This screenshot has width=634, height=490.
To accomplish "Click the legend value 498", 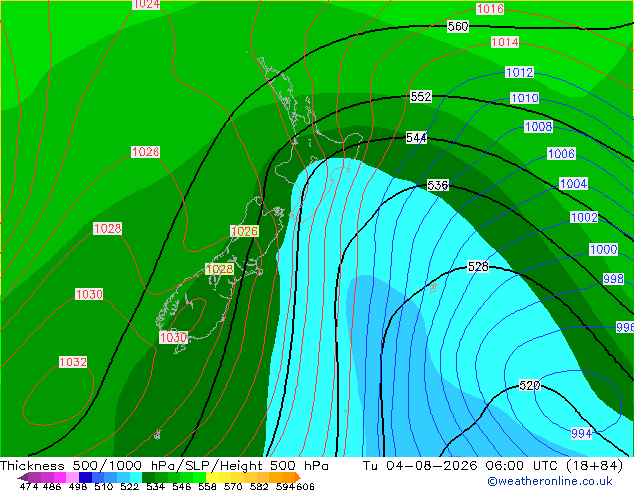I will tap(78, 486).
